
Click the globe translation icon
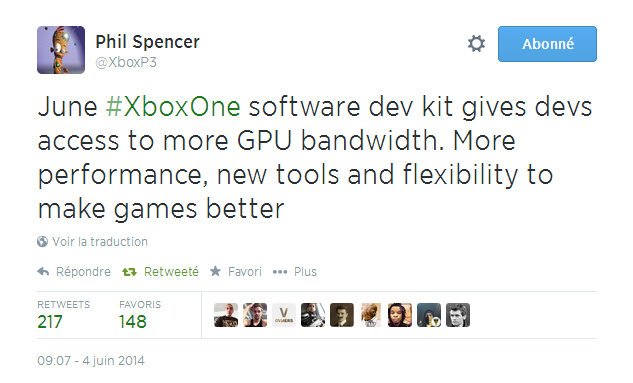coord(42,242)
